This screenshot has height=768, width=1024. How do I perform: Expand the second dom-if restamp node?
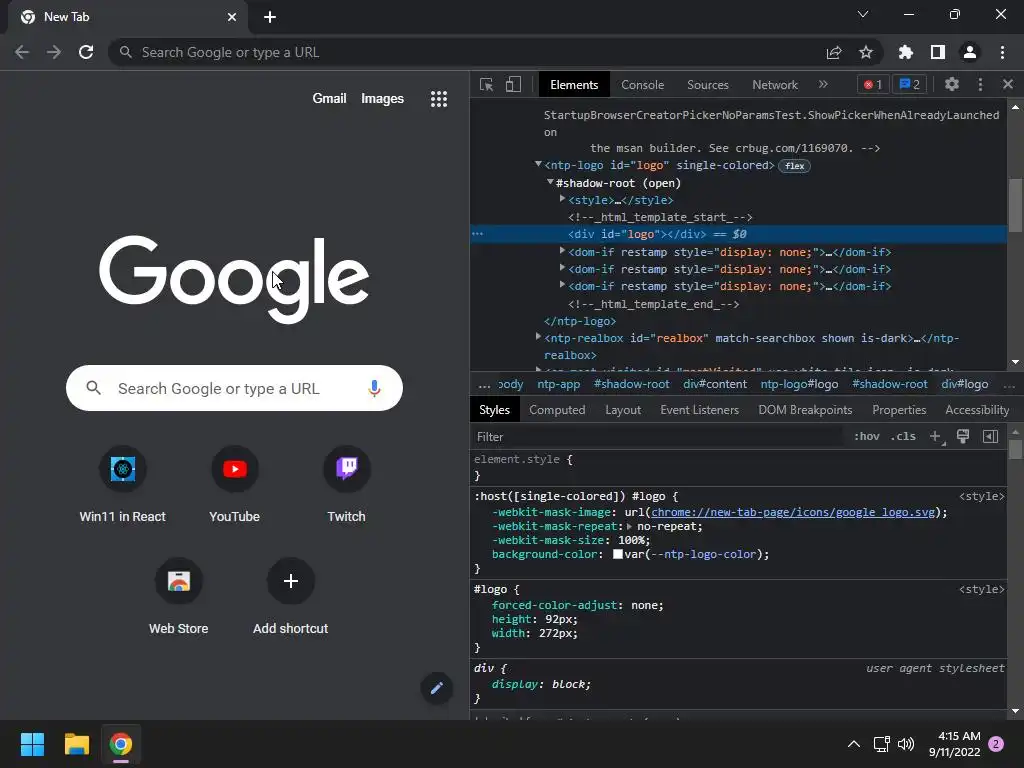[x=562, y=268]
